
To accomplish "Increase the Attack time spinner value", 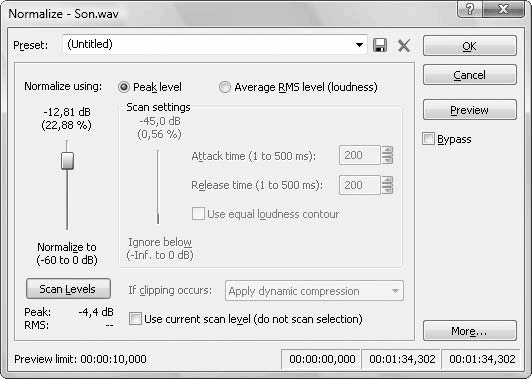I will coord(387,151).
